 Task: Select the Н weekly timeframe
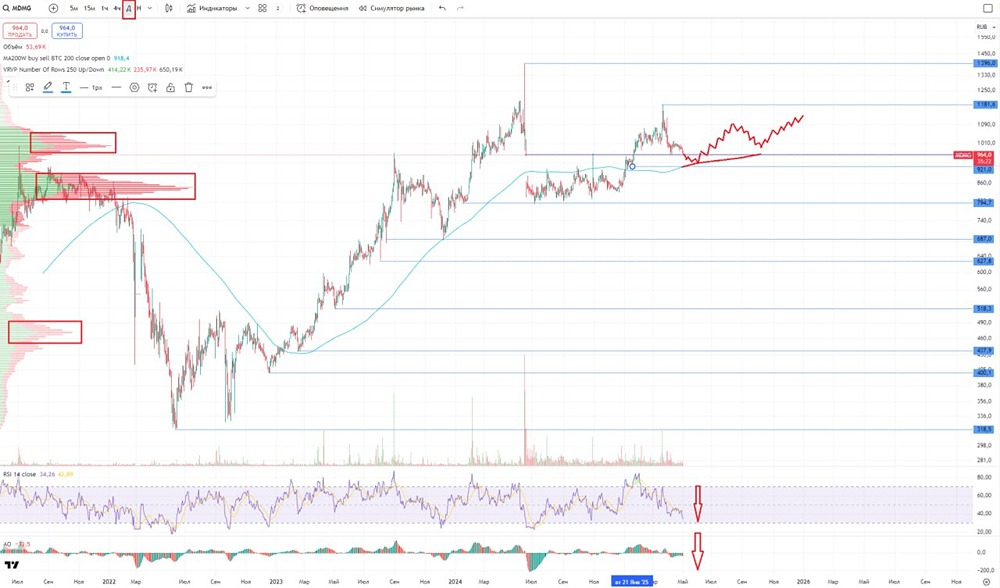[139, 8]
